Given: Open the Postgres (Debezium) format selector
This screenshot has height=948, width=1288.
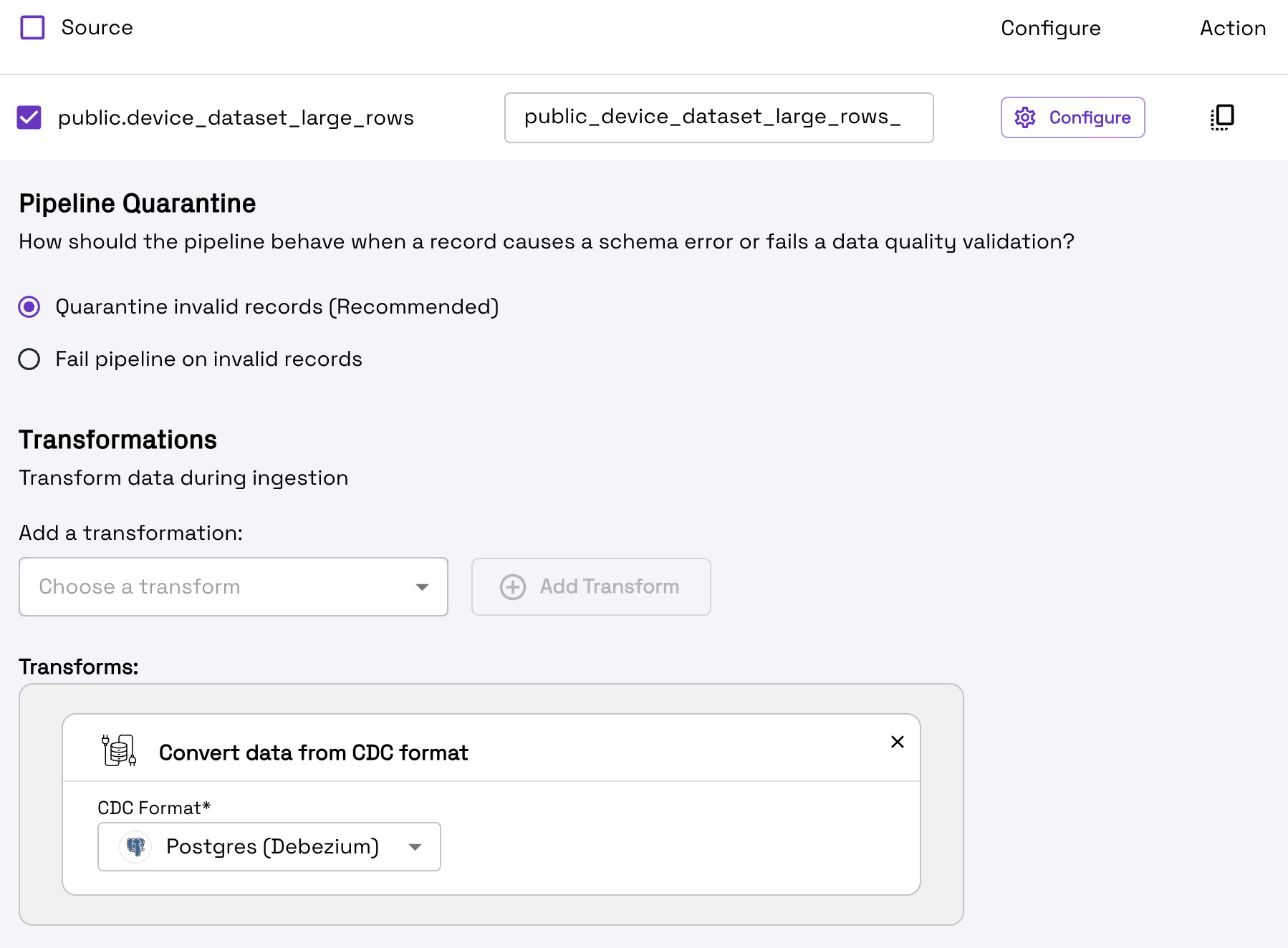Looking at the screenshot, I should coord(269,847).
